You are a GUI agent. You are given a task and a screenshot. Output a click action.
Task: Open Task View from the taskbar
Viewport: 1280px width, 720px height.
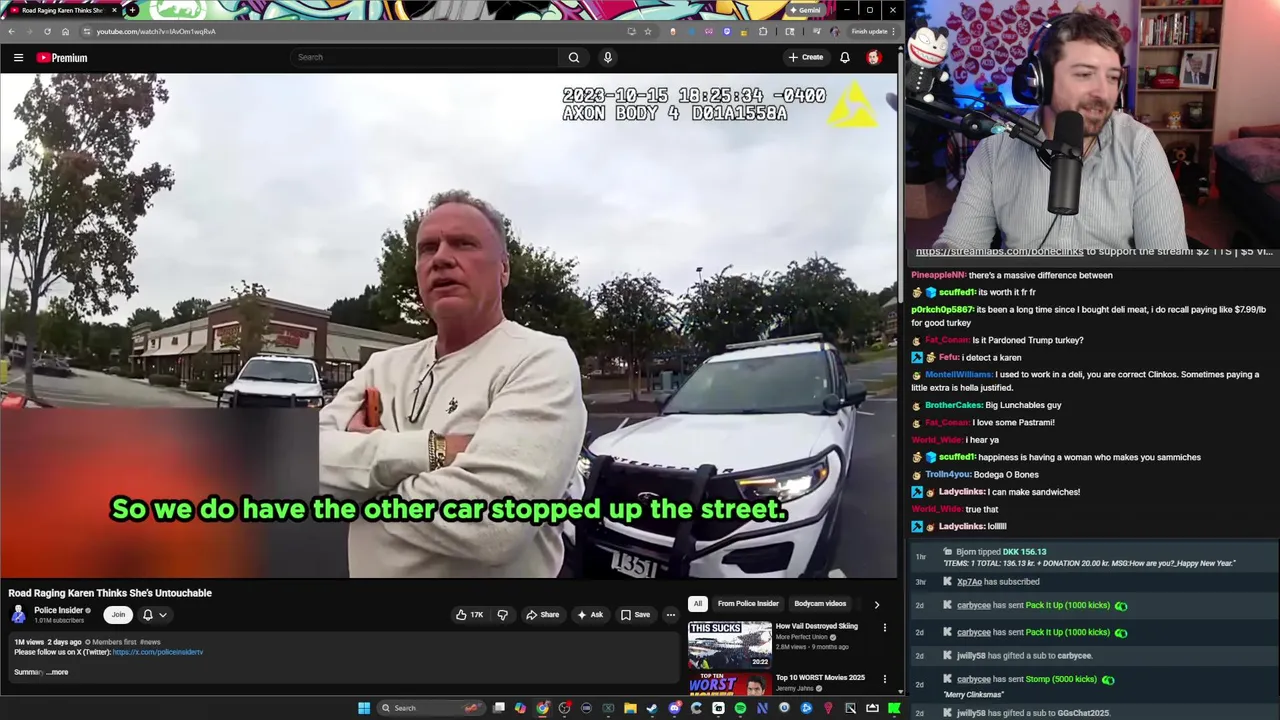tap(498, 708)
